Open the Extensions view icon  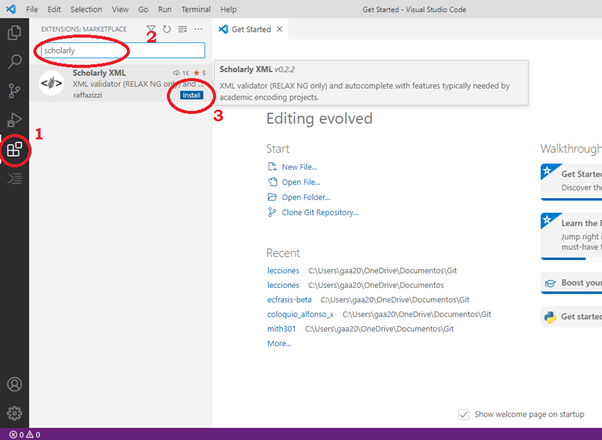[14, 149]
